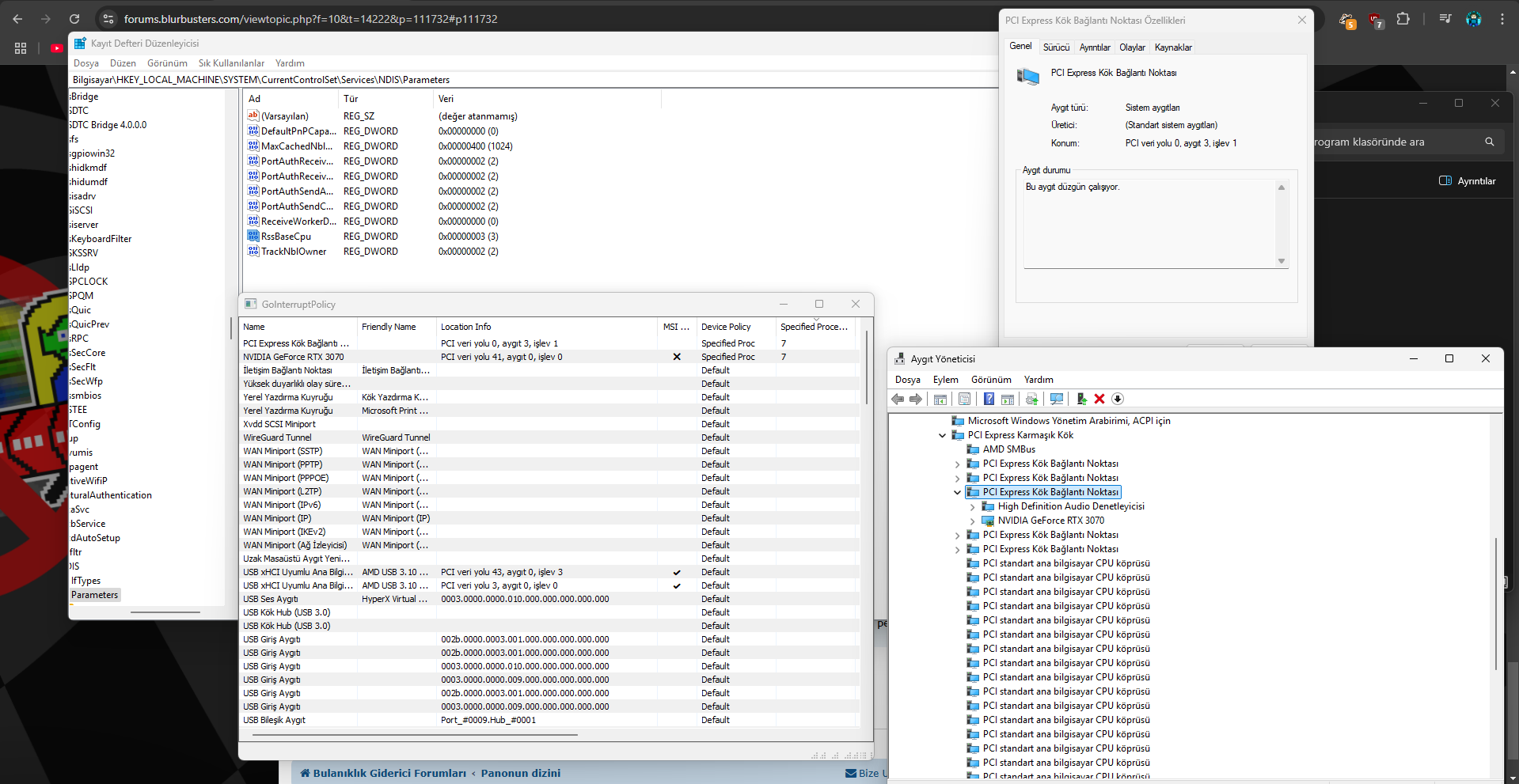Collapse the PCI Express Karmaşık Kök node

tap(942, 435)
